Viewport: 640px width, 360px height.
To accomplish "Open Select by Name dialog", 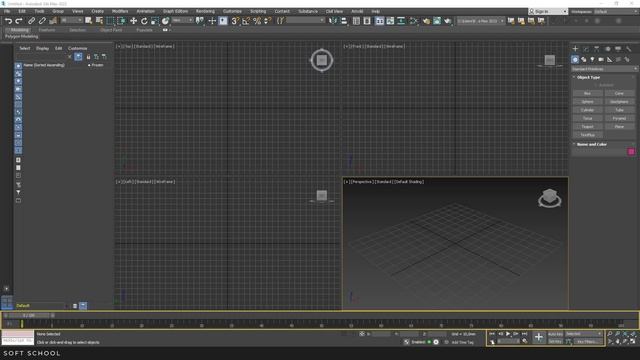I will (99, 21).
